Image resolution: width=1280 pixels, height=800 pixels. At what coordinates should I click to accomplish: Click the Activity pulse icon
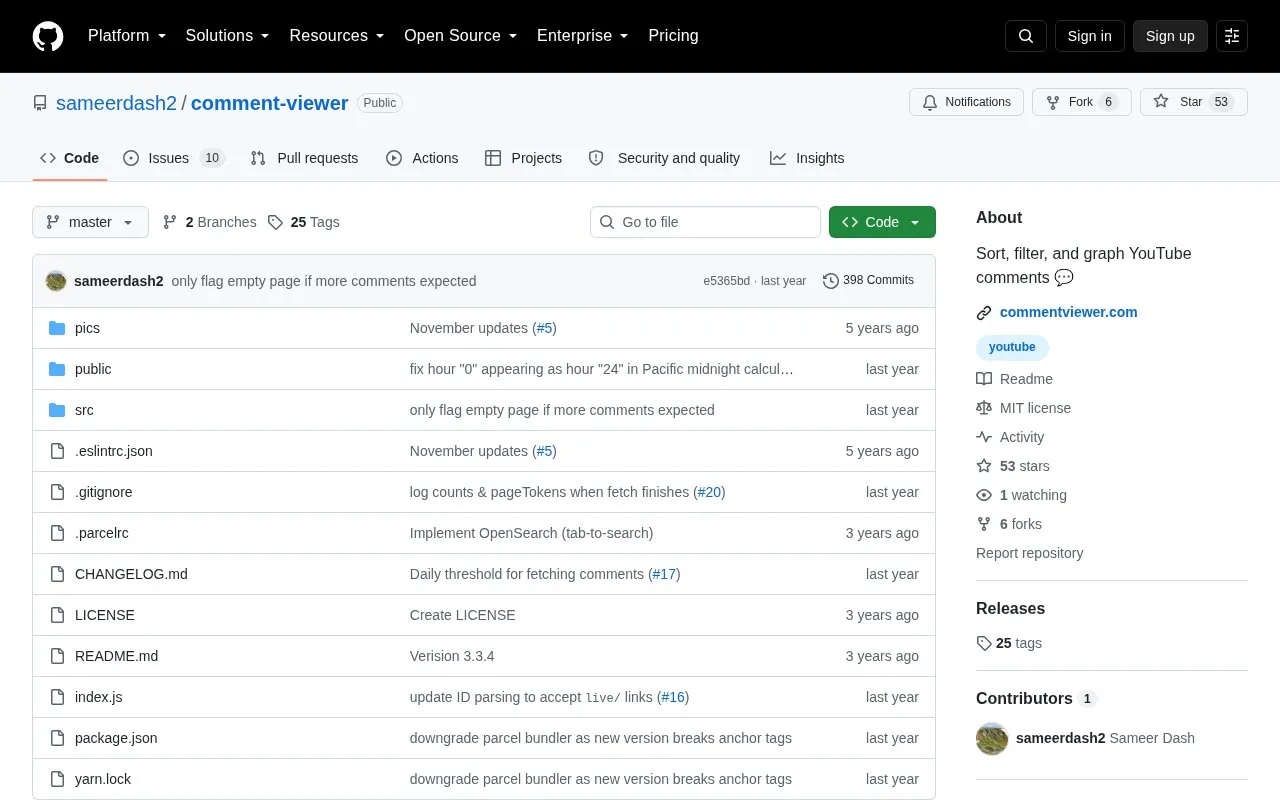(x=984, y=437)
